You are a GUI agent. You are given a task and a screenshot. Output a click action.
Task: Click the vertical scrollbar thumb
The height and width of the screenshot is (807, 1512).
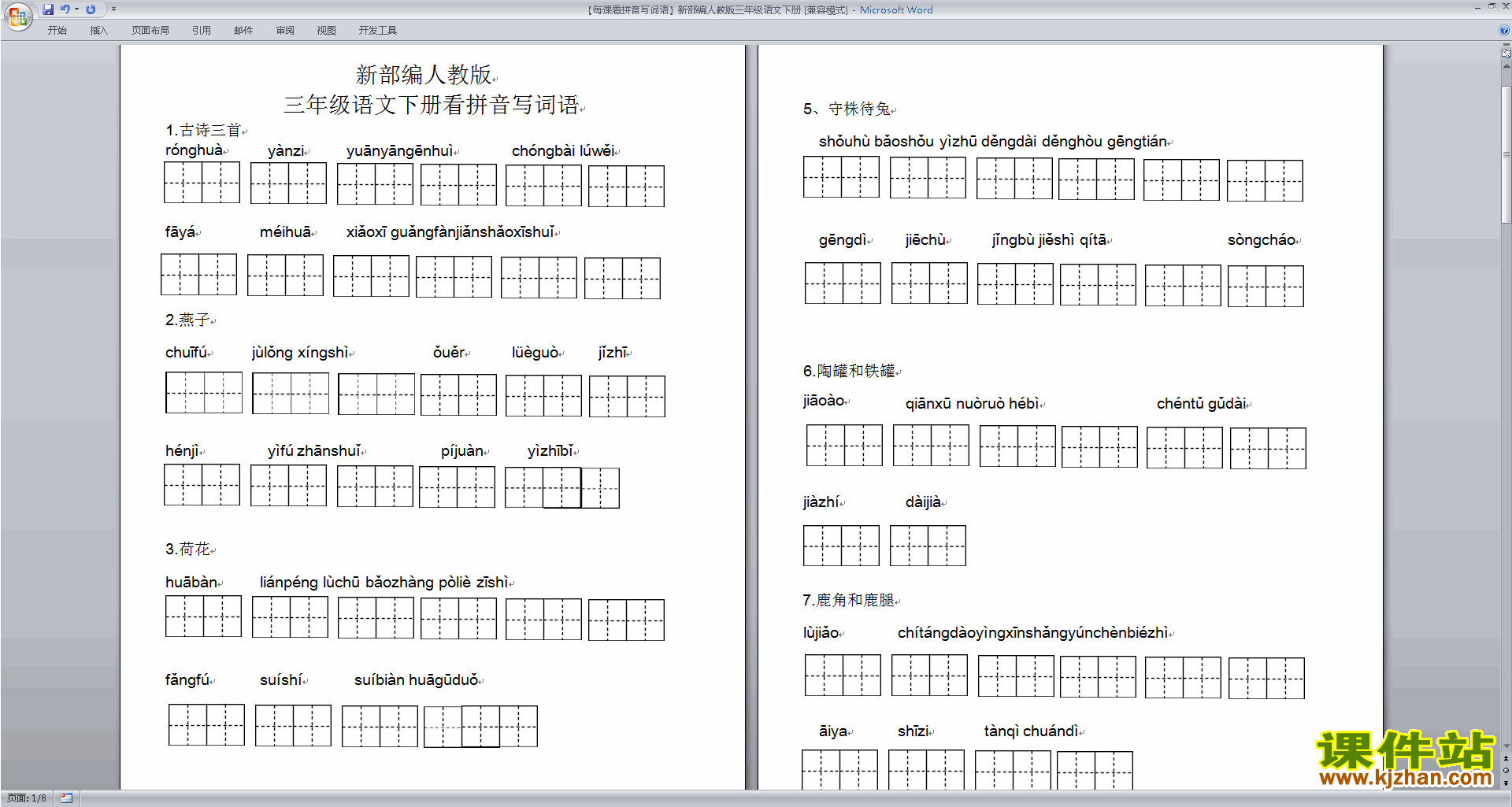(1506, 155)
